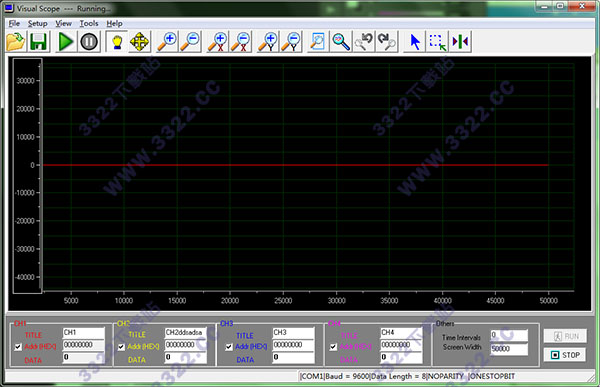This screenshot has width=600, height=387.
Task: Click the CH1 title input field
Action: point(83,333)
